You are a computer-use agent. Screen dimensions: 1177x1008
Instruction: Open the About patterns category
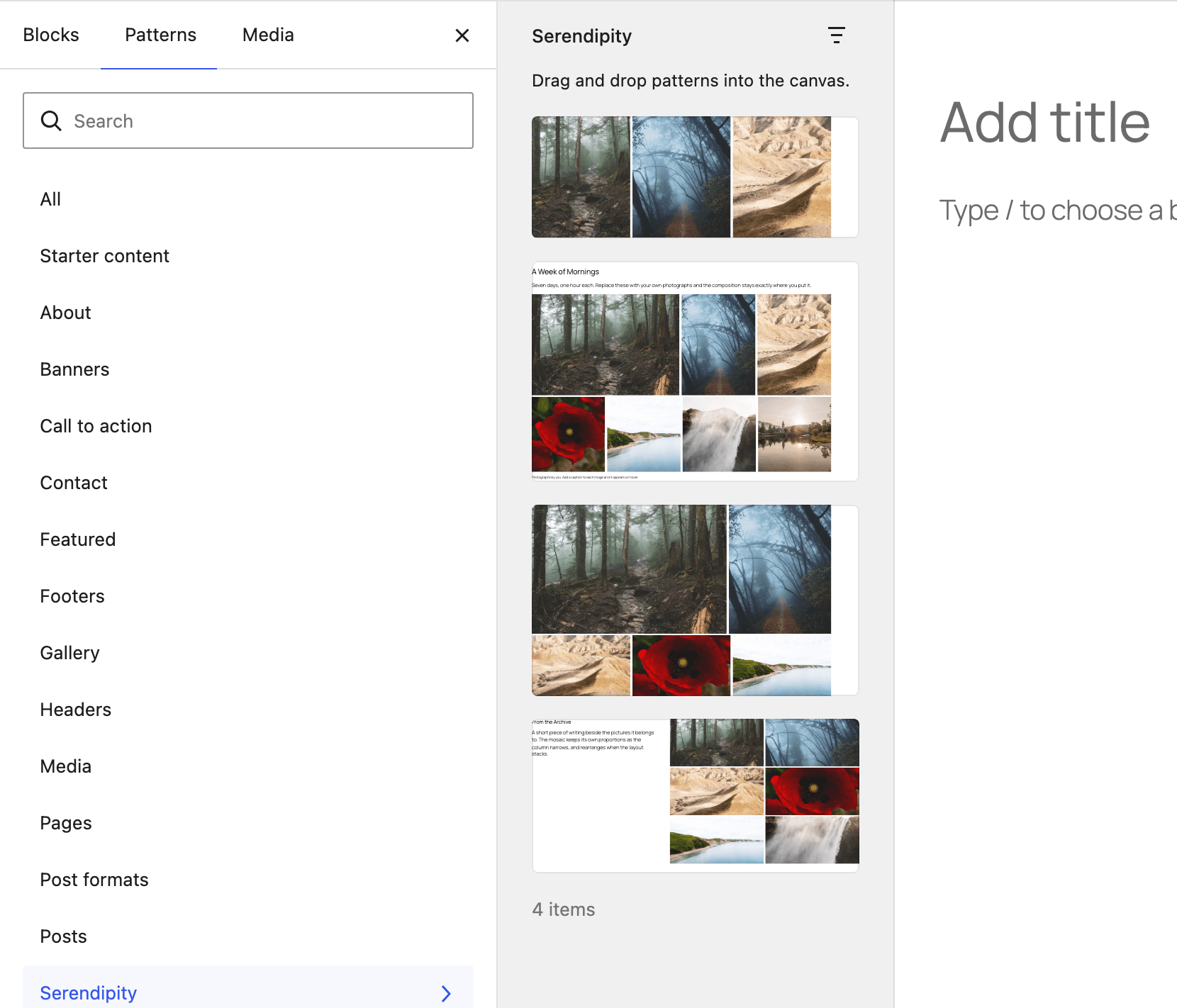[x=248, y=313]
